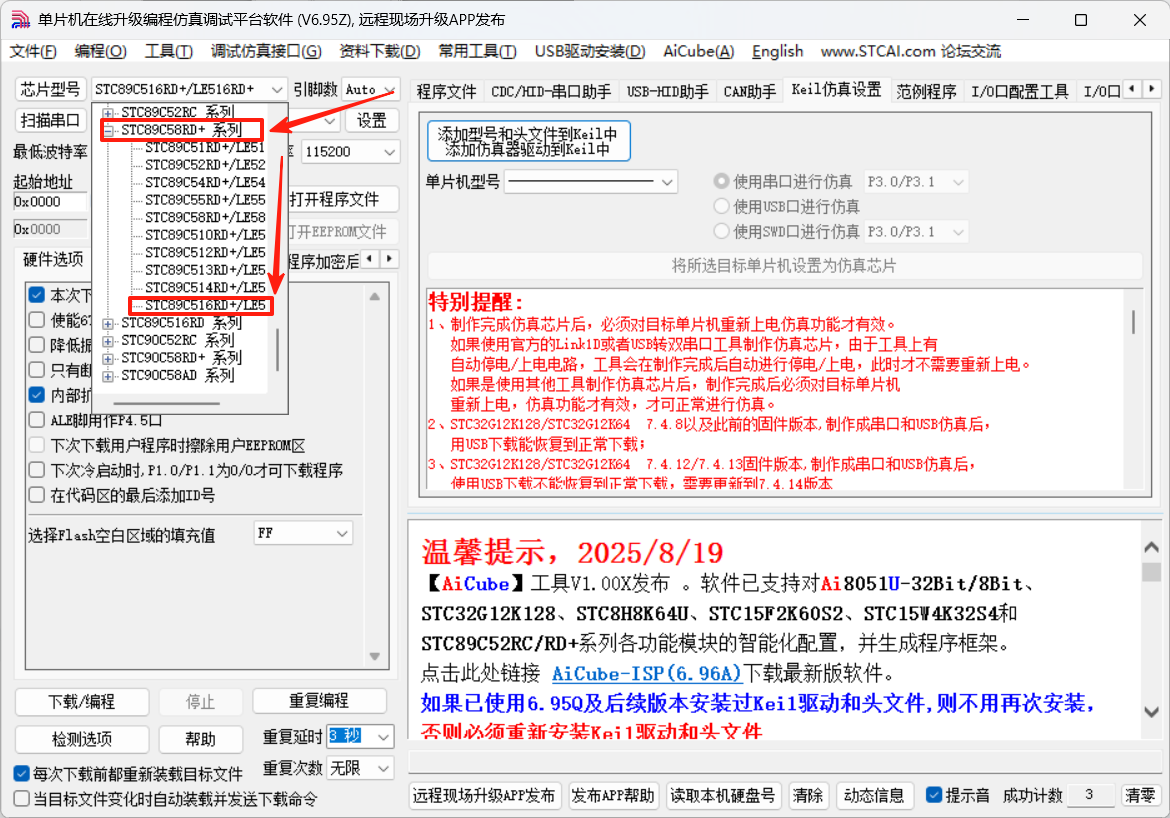This screenshot has width=1170, height=818.
Task: Toggle 下次冷启动时,P1.0/P1.1为0/0才可下载程序 checkbox
Action: [37, 470]
